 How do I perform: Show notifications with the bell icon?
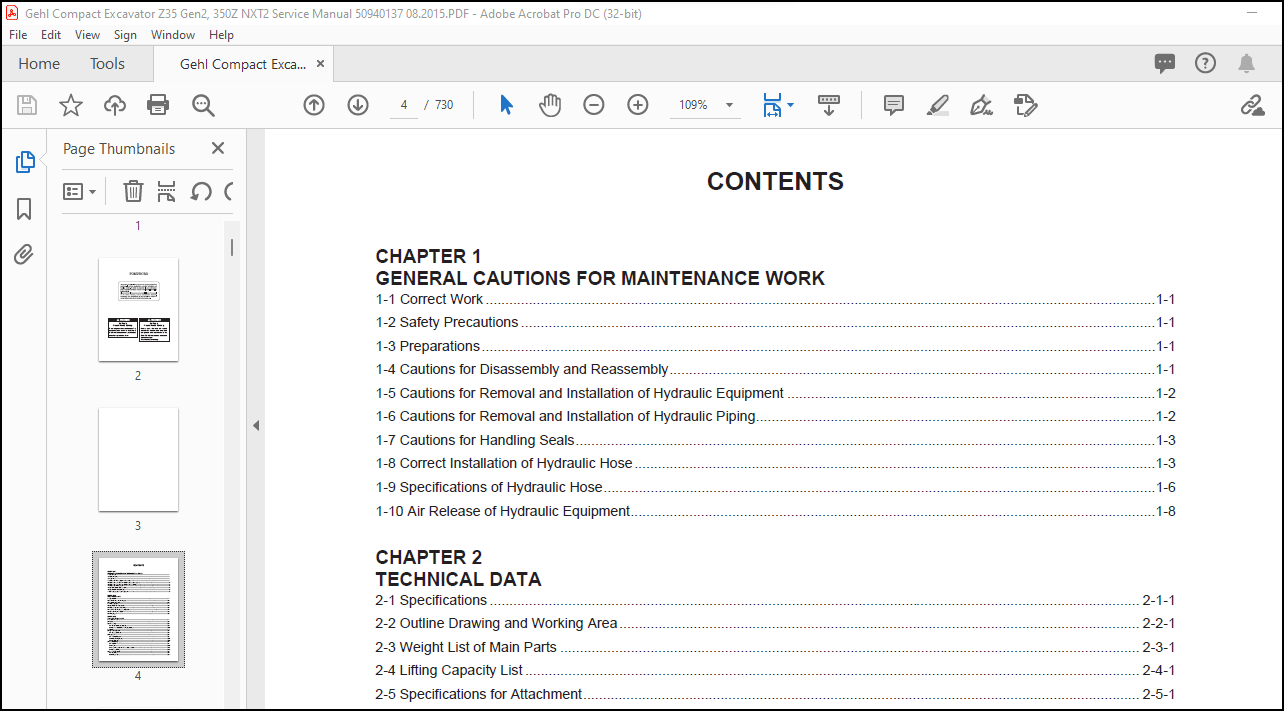coord(1246,63)
